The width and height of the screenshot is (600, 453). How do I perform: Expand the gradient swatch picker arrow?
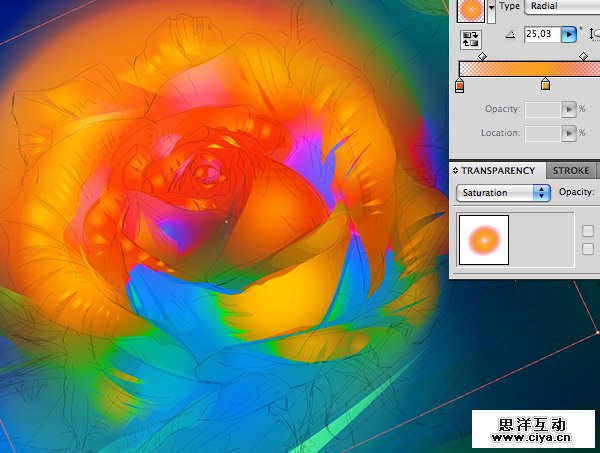tap(491, 8)
